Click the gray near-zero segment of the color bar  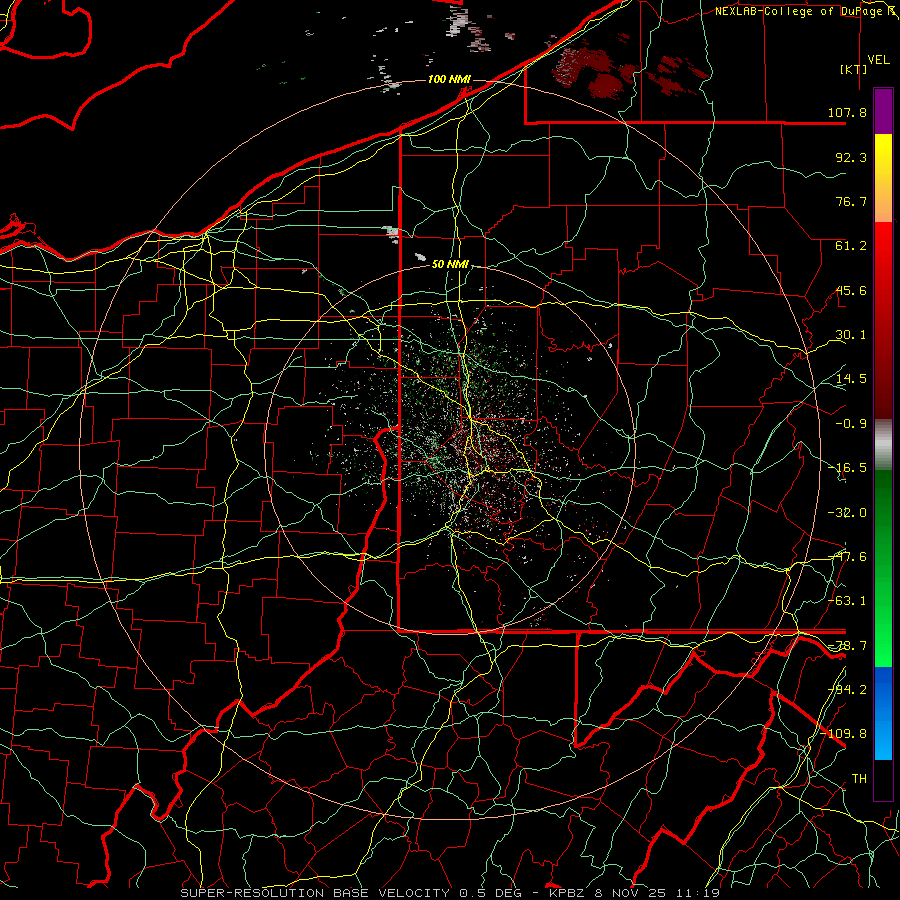(883, 445)
